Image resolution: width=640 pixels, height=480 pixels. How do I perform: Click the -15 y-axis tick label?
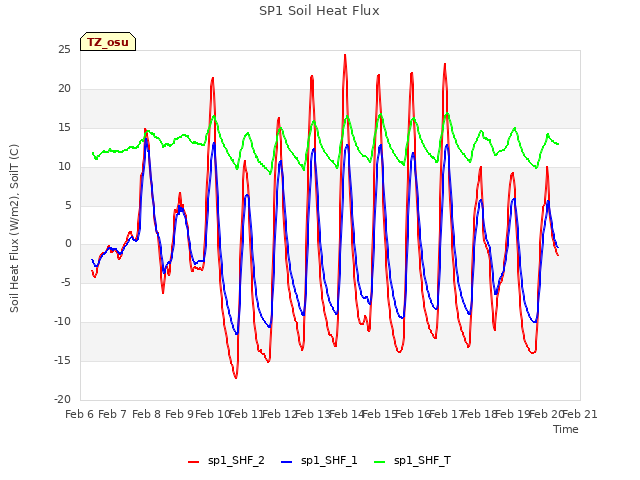pos(63,361)
